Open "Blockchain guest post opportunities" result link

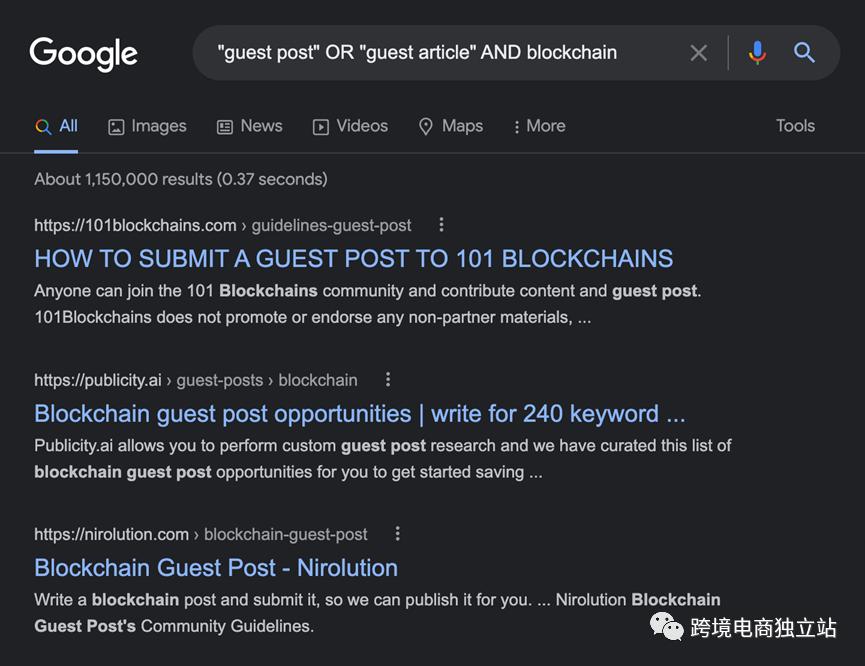coord(359,414)
